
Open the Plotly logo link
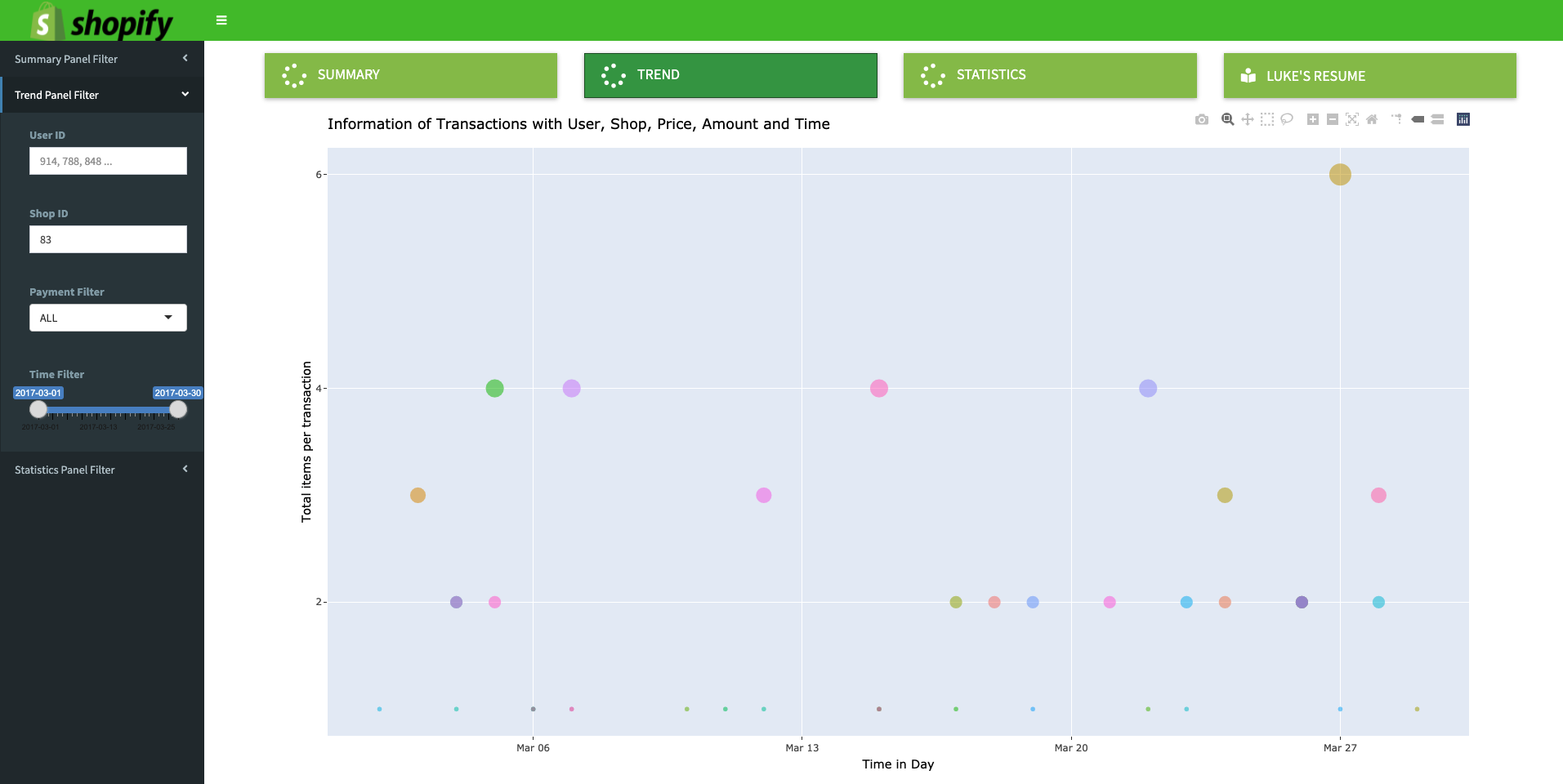1463,119
